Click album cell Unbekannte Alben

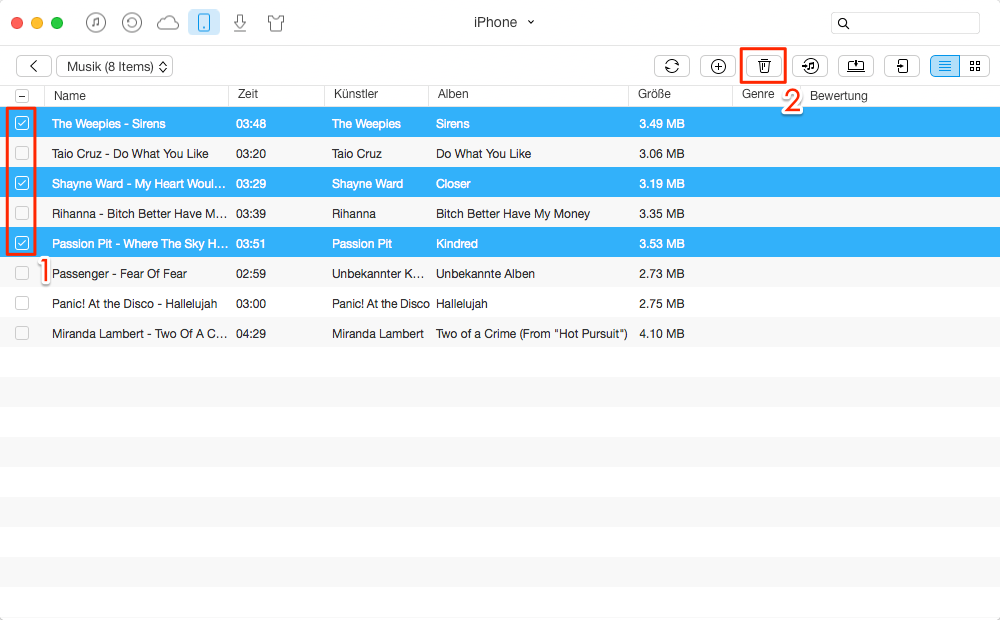[x=485, y=274]
